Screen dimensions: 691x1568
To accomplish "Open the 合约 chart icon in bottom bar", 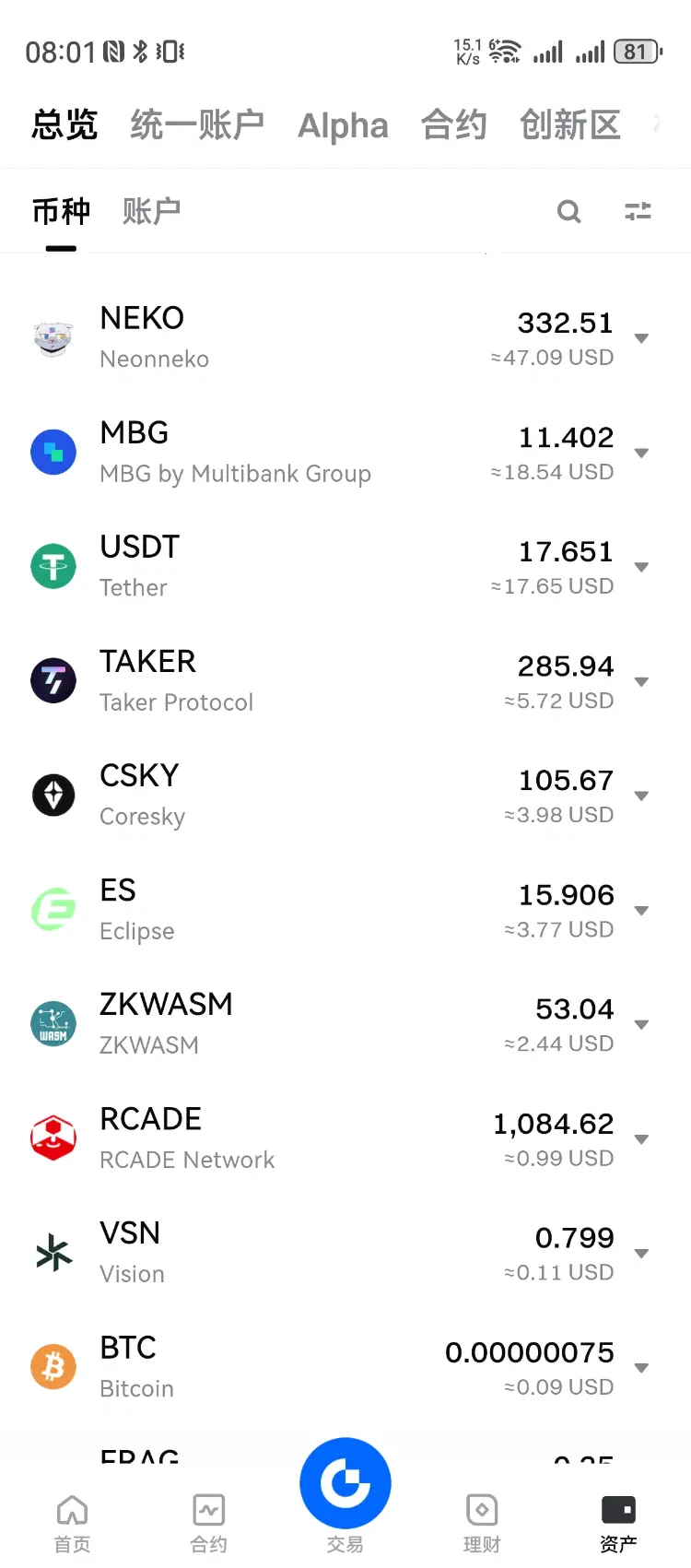I will tap(209, 1510).
